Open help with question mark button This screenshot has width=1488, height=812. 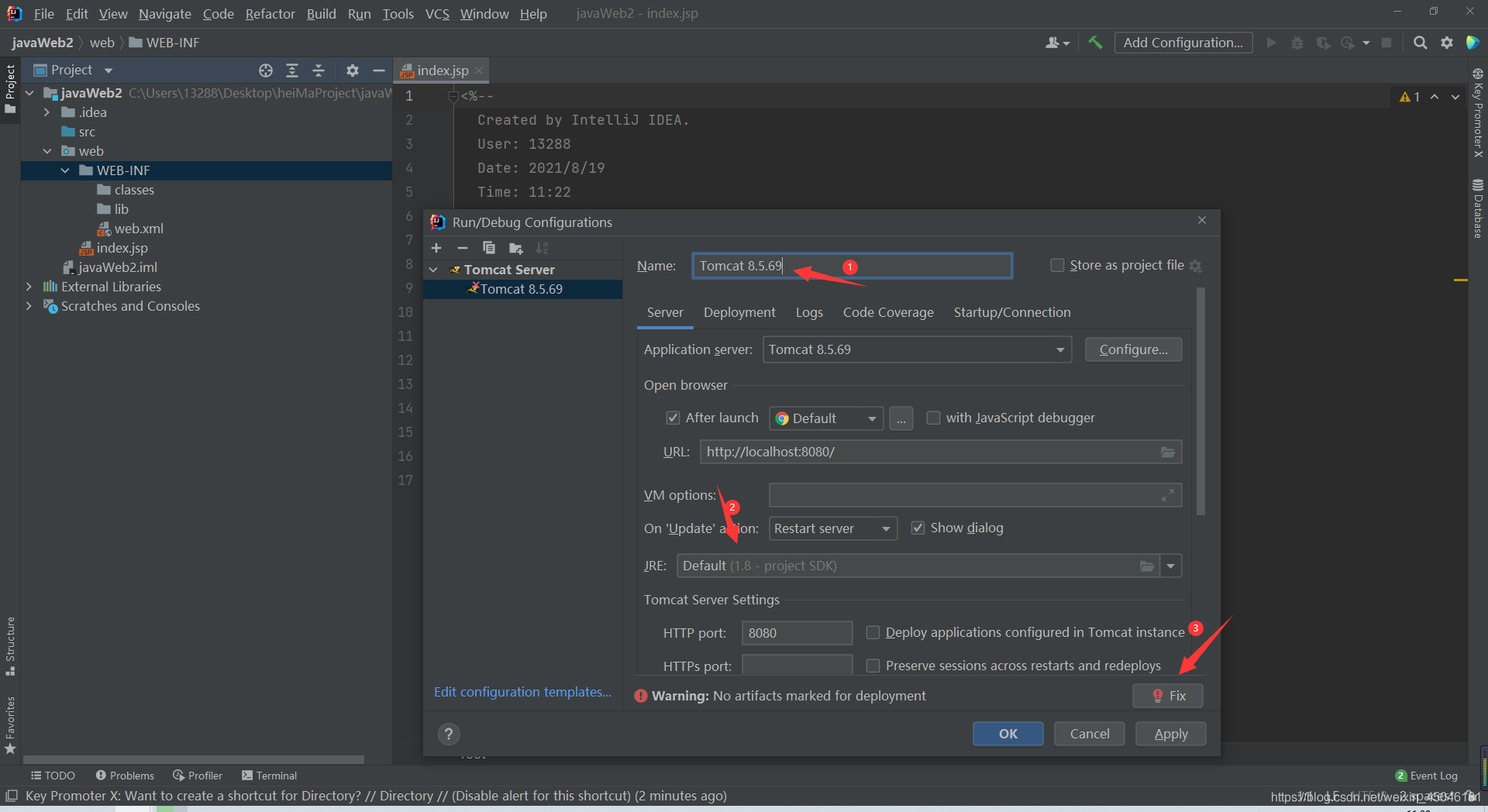[449, 734]
